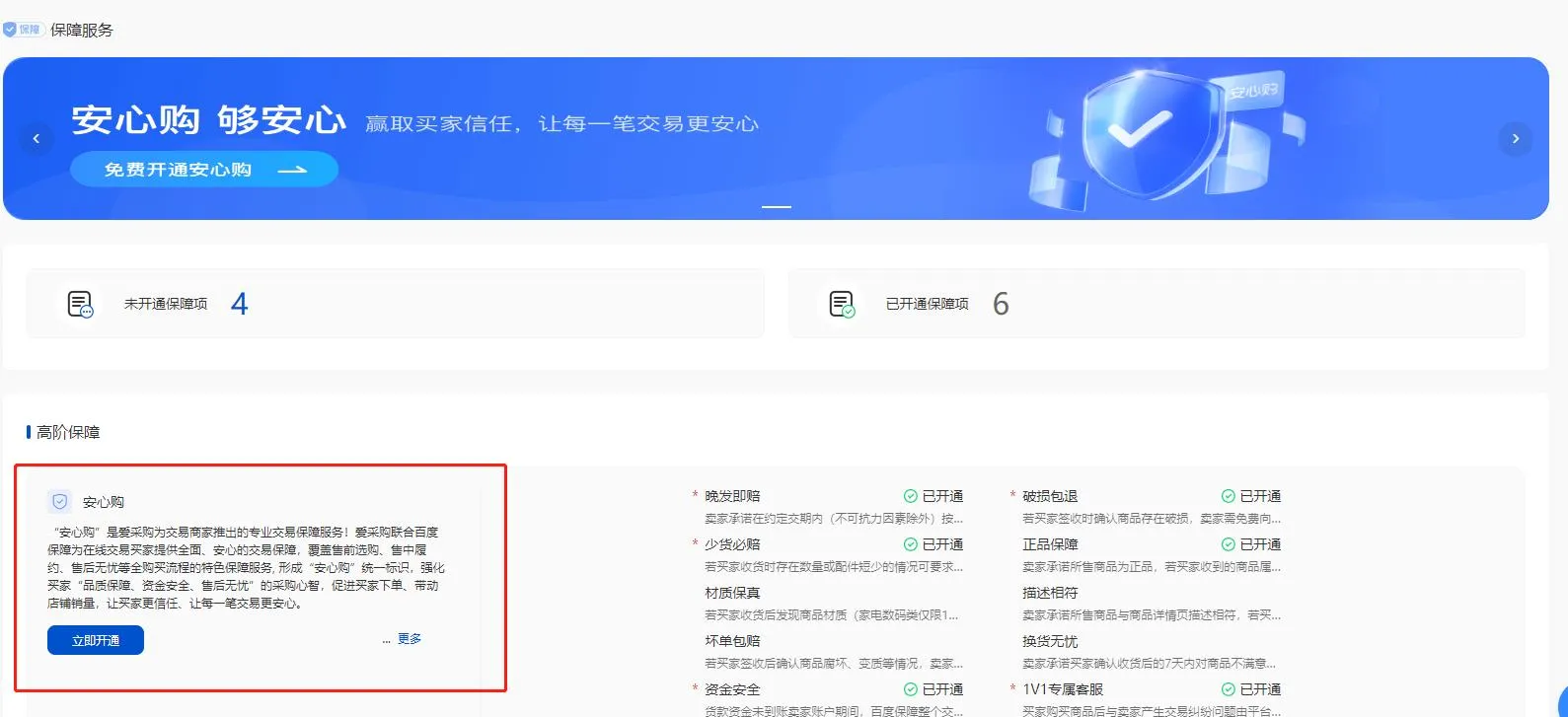Click the 高阶保障 section heading
The width and height of the screenshot is (1568, 717).
[x=68, y=432]
